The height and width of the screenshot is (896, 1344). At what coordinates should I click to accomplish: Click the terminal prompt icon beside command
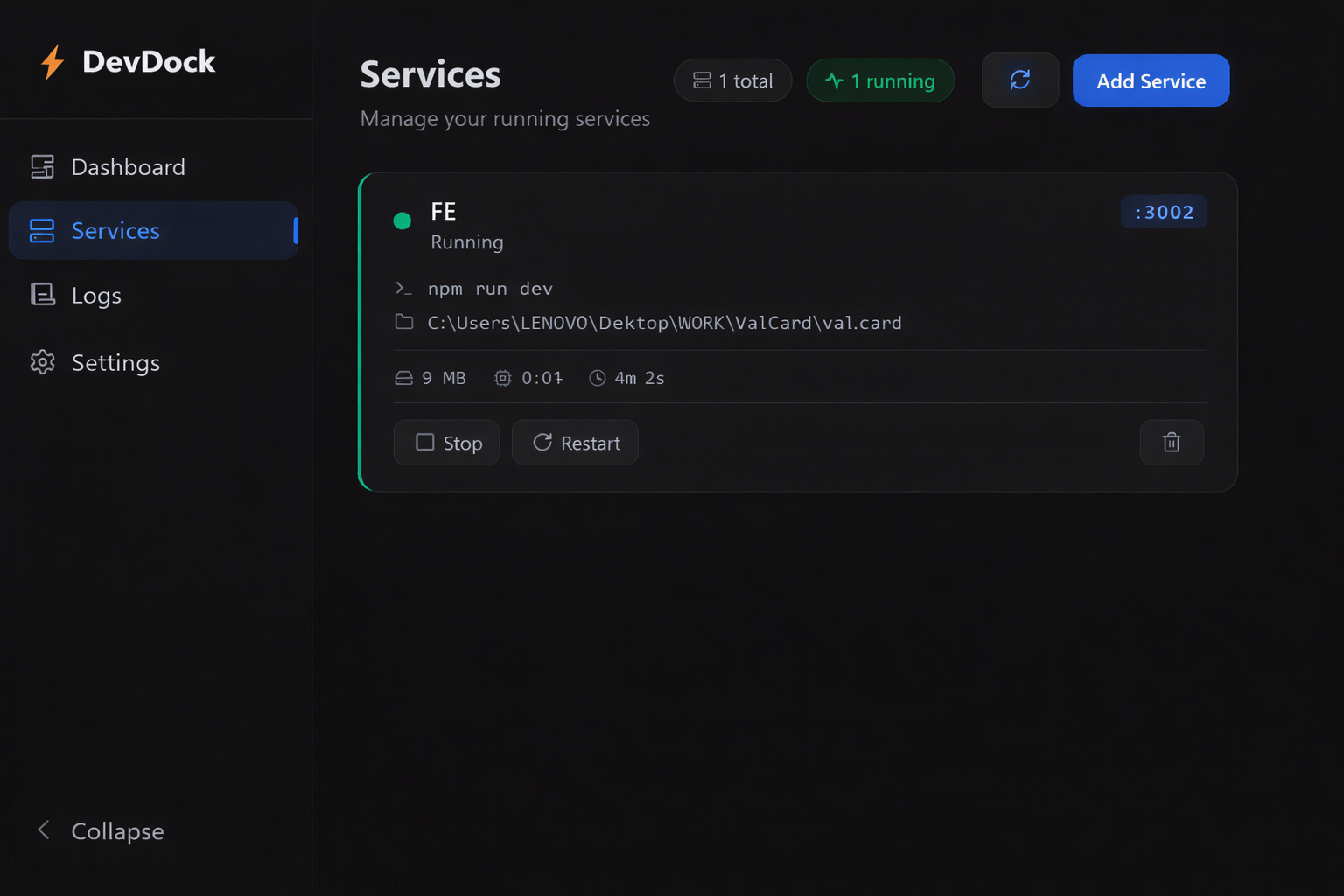coord(403,289)
